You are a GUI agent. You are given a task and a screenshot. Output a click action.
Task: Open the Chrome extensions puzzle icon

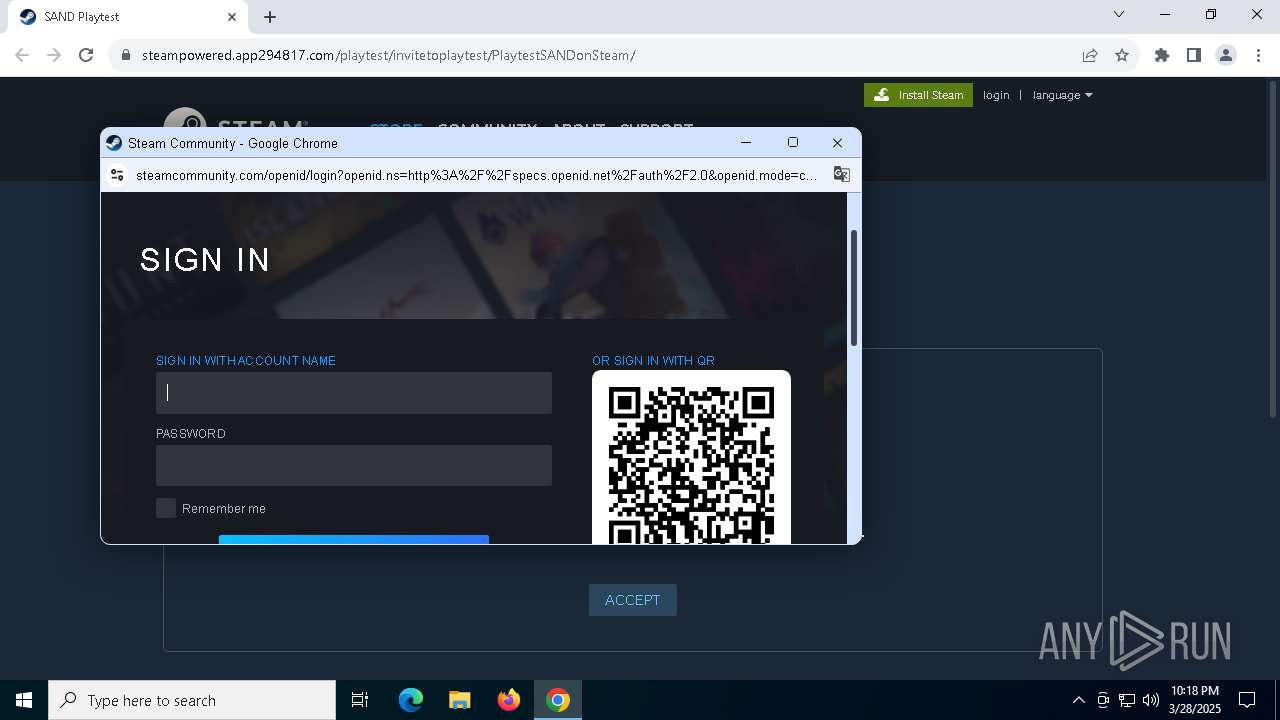[1162, 55]
